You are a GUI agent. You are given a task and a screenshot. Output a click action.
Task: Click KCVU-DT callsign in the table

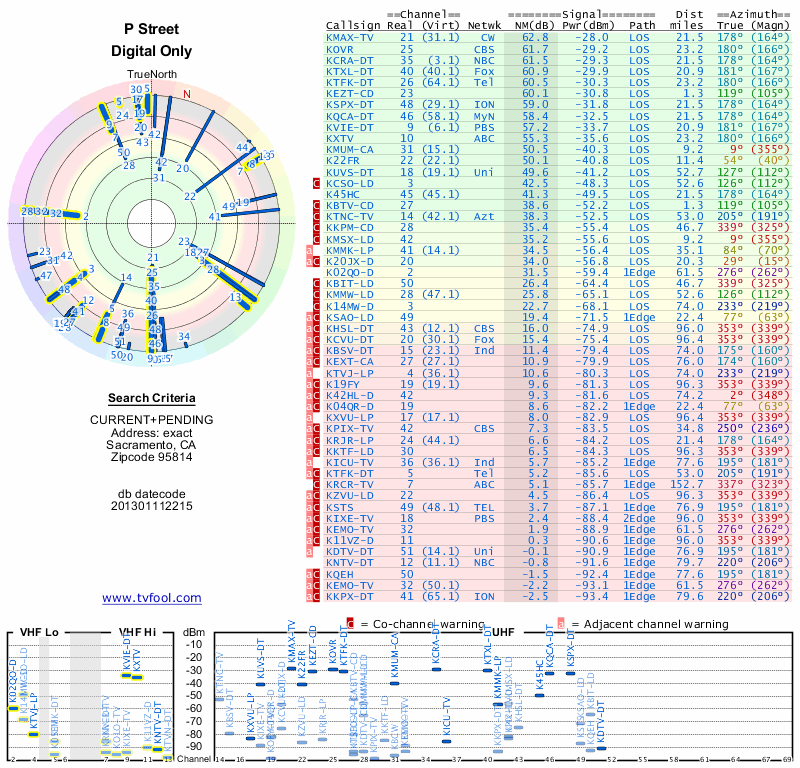[x=349, y=339]
